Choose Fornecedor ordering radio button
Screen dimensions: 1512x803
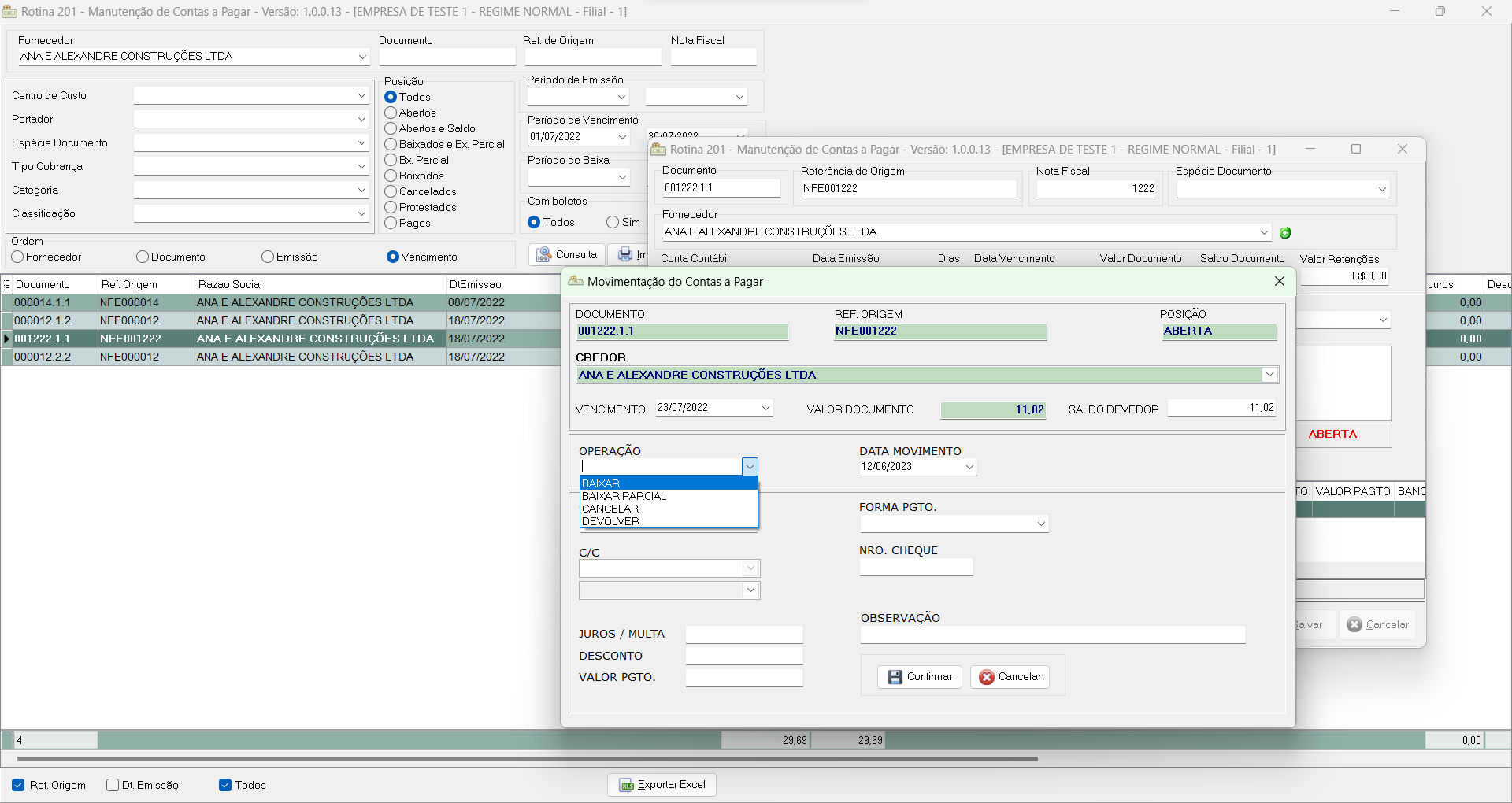tap(17, 257)
